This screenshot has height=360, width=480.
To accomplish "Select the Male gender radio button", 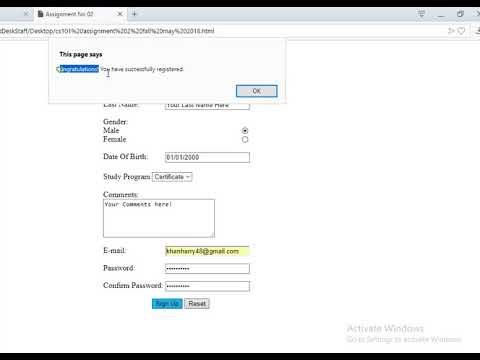I will [x=245, y=130].
